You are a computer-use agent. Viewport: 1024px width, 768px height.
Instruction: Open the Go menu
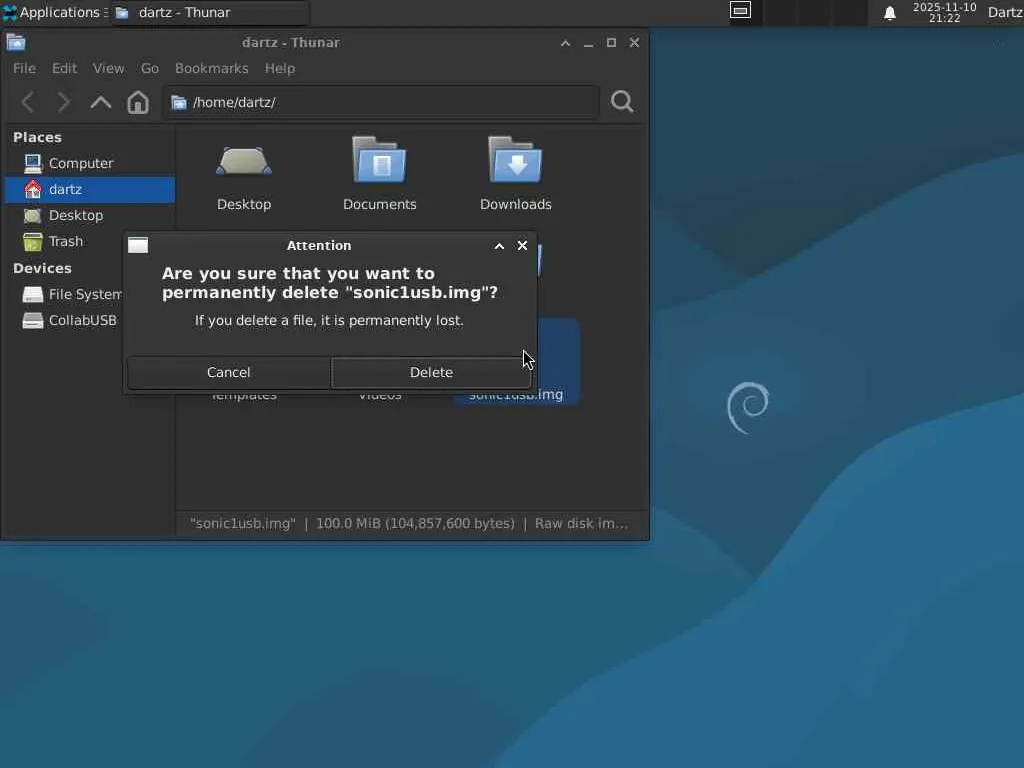pos(150,68)
